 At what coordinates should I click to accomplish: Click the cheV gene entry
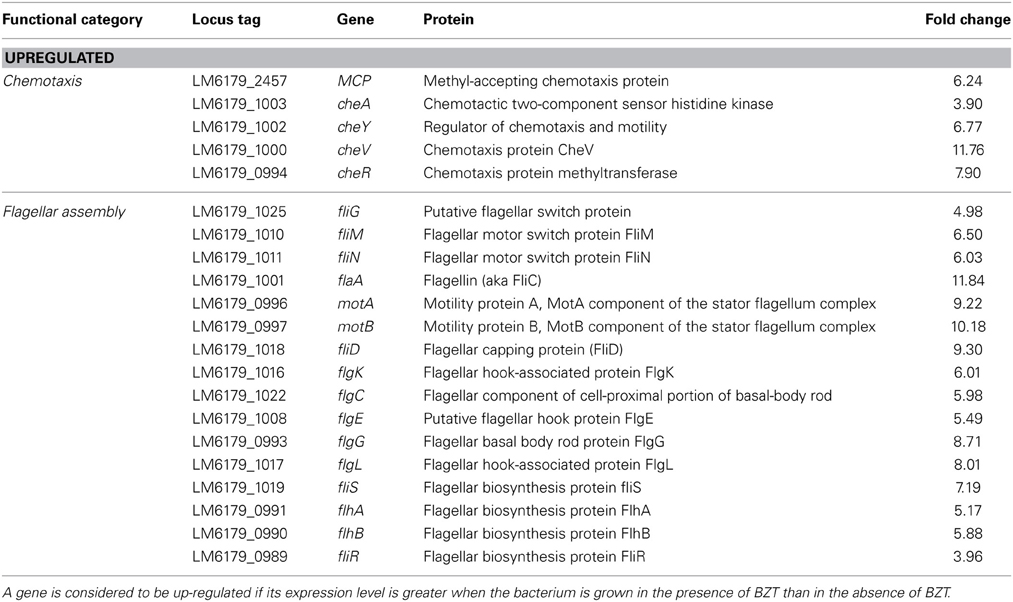pos(354,150)
